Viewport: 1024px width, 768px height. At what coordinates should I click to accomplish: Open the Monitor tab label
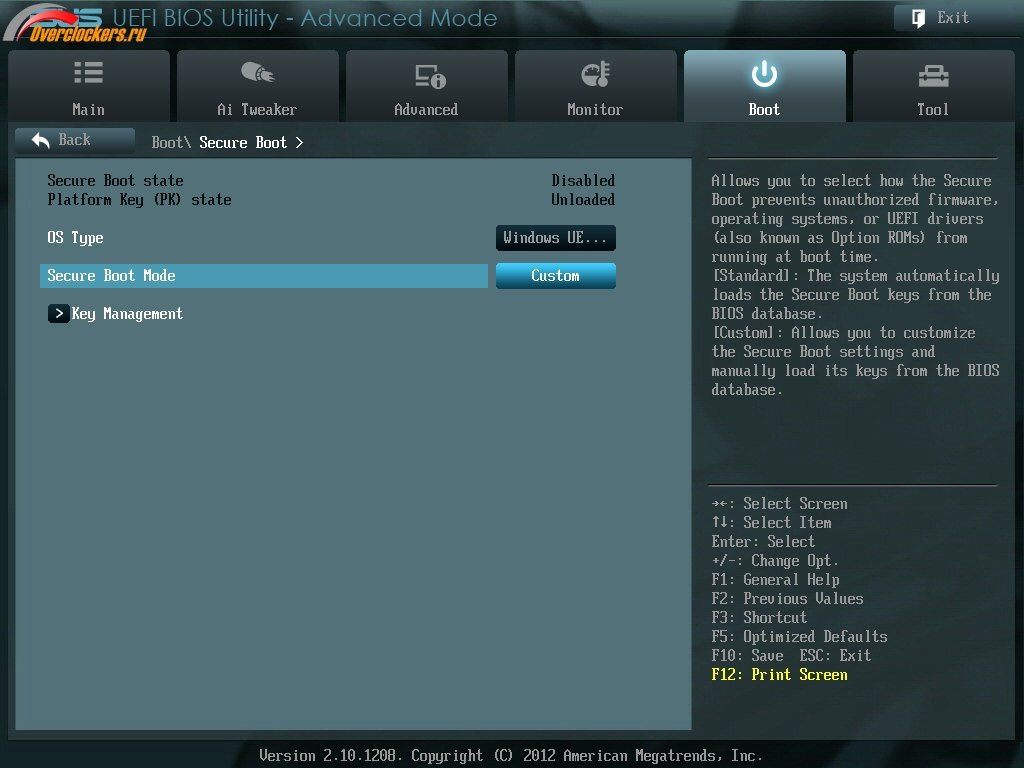click(595, 110)
